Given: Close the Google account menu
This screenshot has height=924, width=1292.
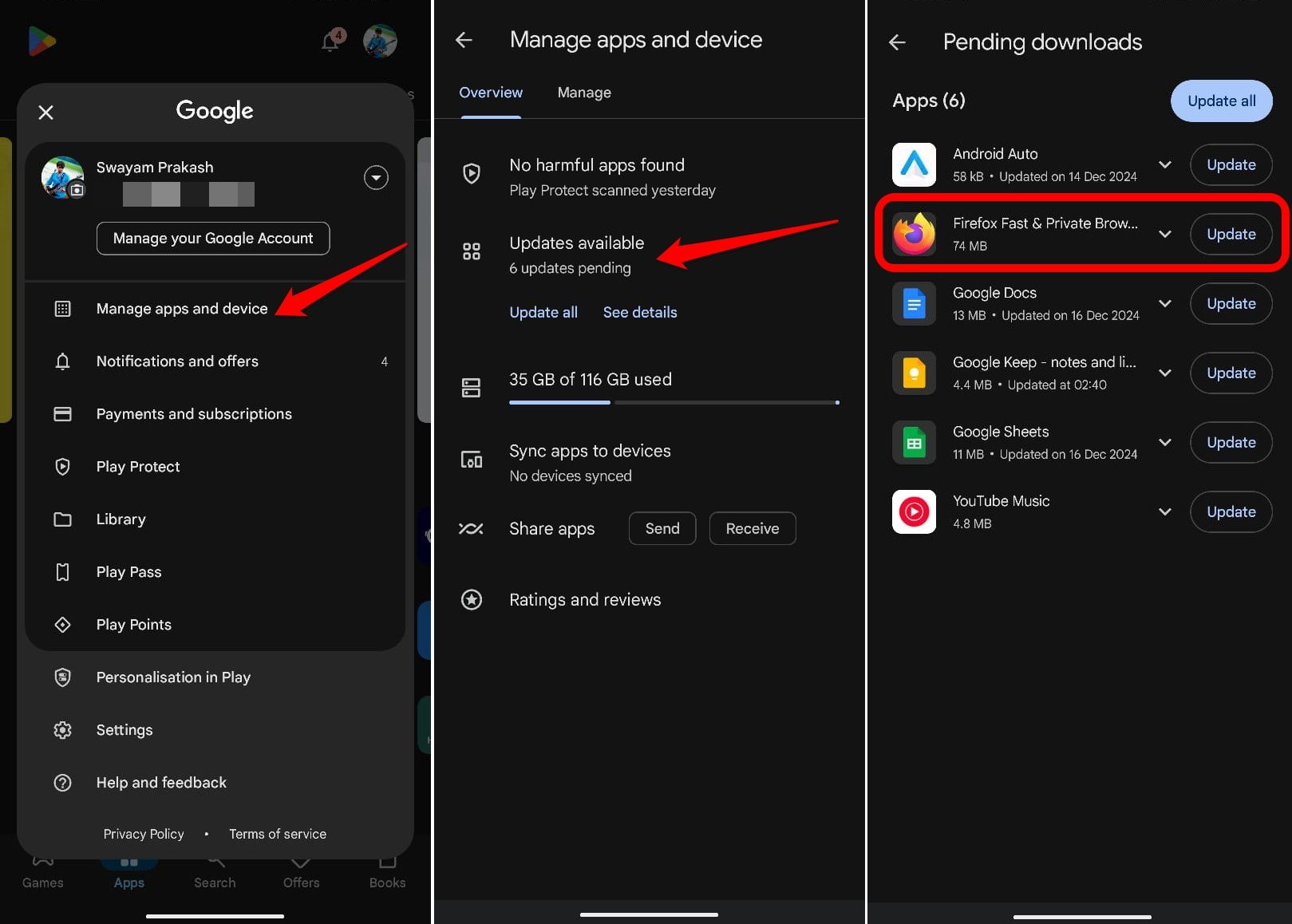Looking at the screenshot, I should (46, 113).
